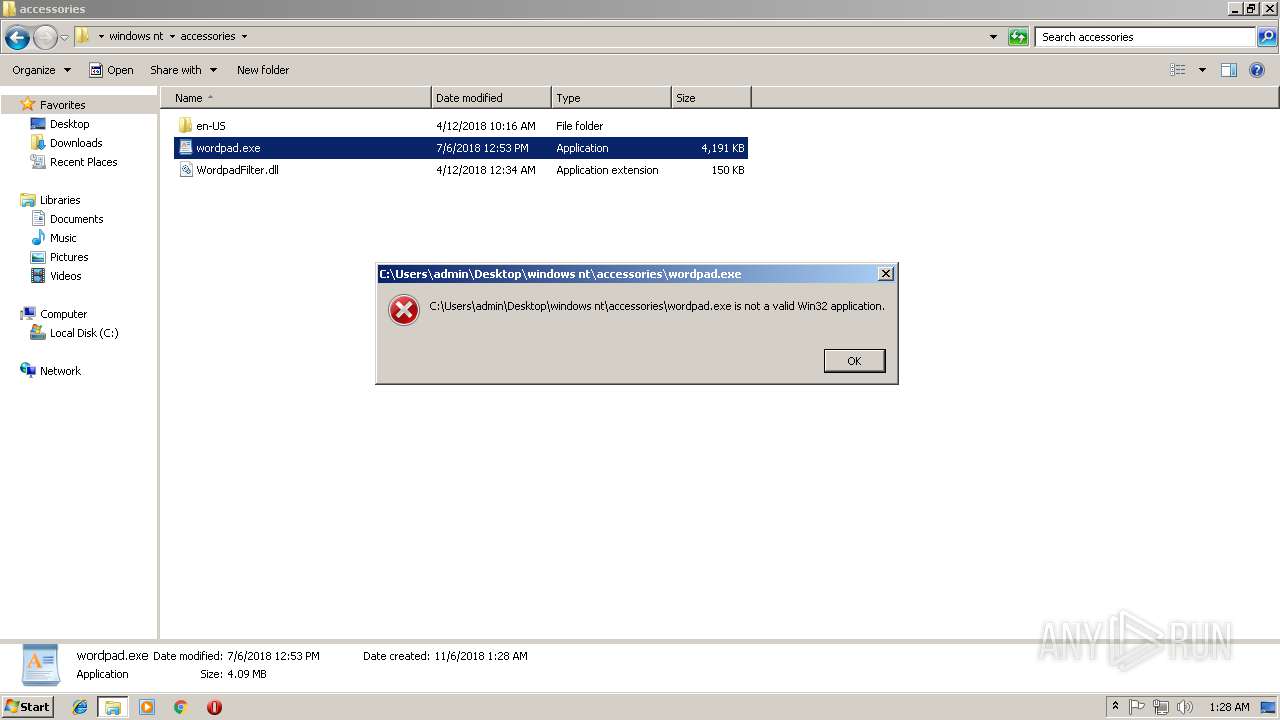Open the Help question mark icon
Image resolution: width=1280 pixels, height=720 pixels.
1257,70
